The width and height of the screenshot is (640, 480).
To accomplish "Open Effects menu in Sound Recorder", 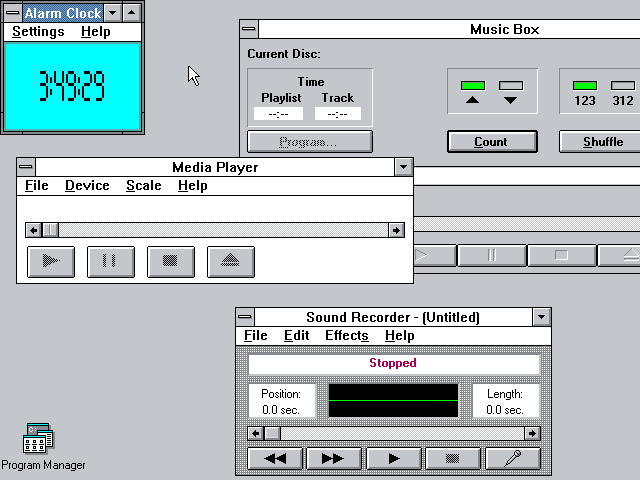I will pos(347,336).
